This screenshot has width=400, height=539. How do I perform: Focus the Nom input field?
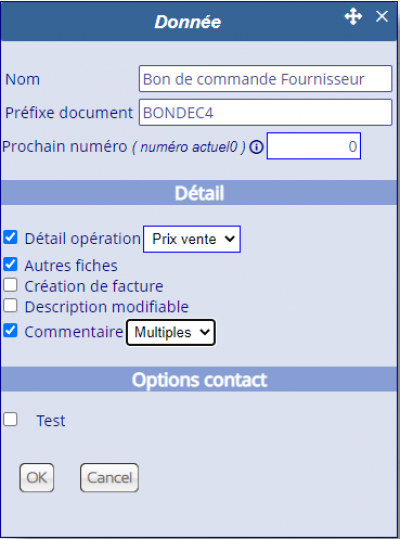265,79
